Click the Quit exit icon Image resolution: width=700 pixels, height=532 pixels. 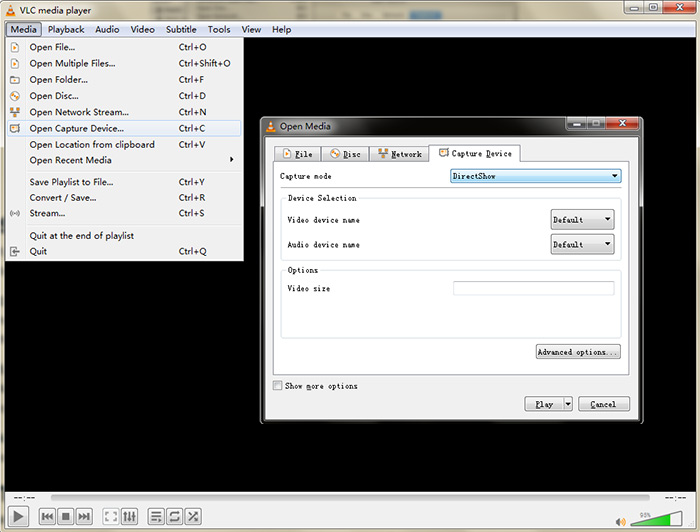[x=15, y=251]
